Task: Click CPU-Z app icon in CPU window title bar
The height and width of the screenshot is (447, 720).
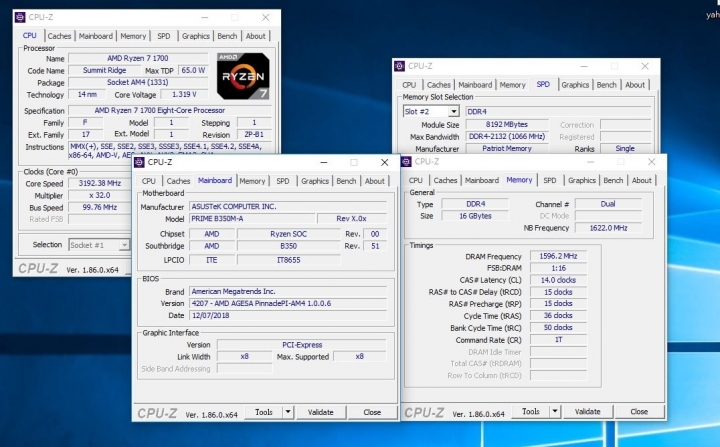Action: click(20, 17)
